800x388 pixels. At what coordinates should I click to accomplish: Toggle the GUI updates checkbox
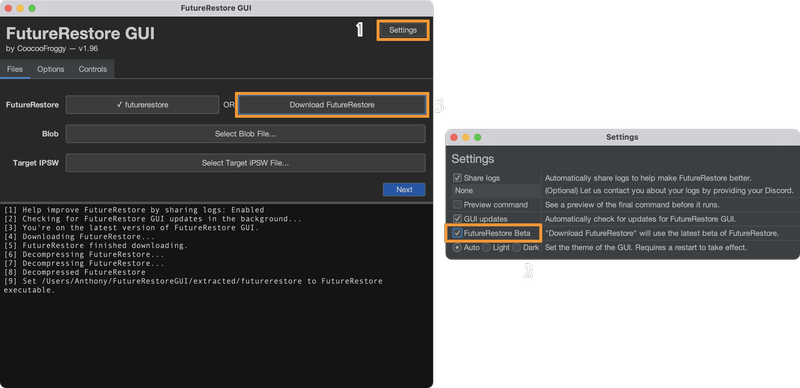tap(457, 219)
